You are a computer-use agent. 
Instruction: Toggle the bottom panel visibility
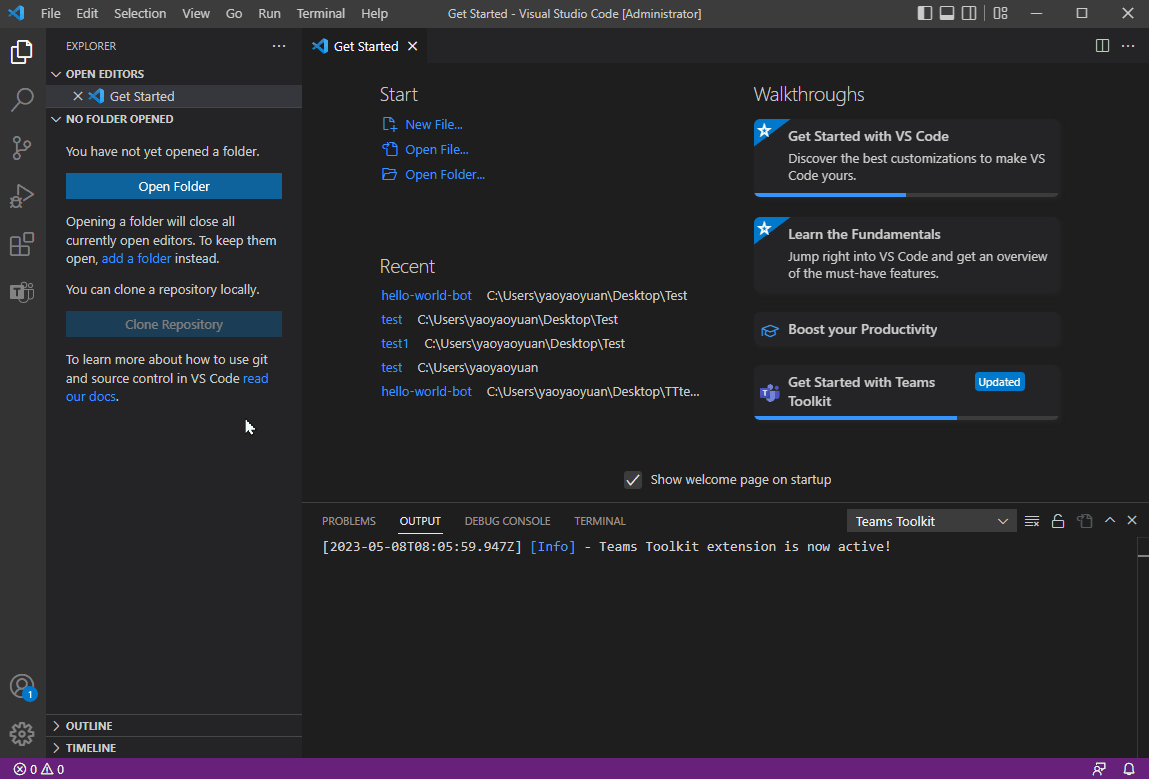pyautogui.click(x=947, y=13)
